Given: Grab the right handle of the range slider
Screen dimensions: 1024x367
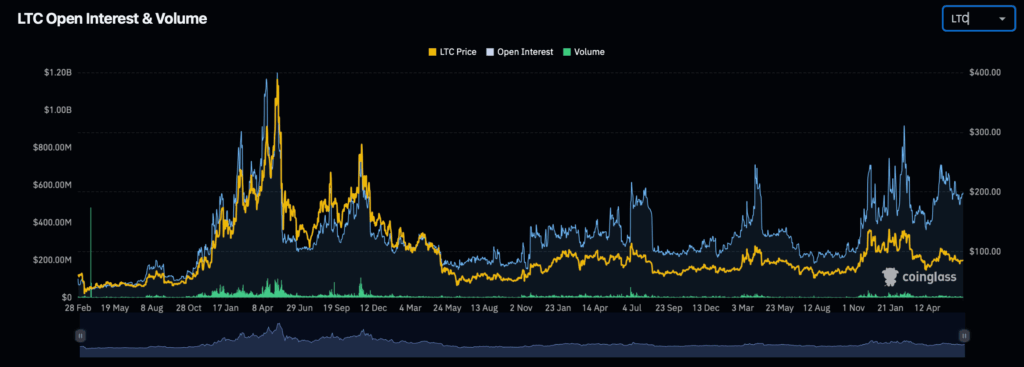Looking at the screenshot, I should tap(964, 336).
